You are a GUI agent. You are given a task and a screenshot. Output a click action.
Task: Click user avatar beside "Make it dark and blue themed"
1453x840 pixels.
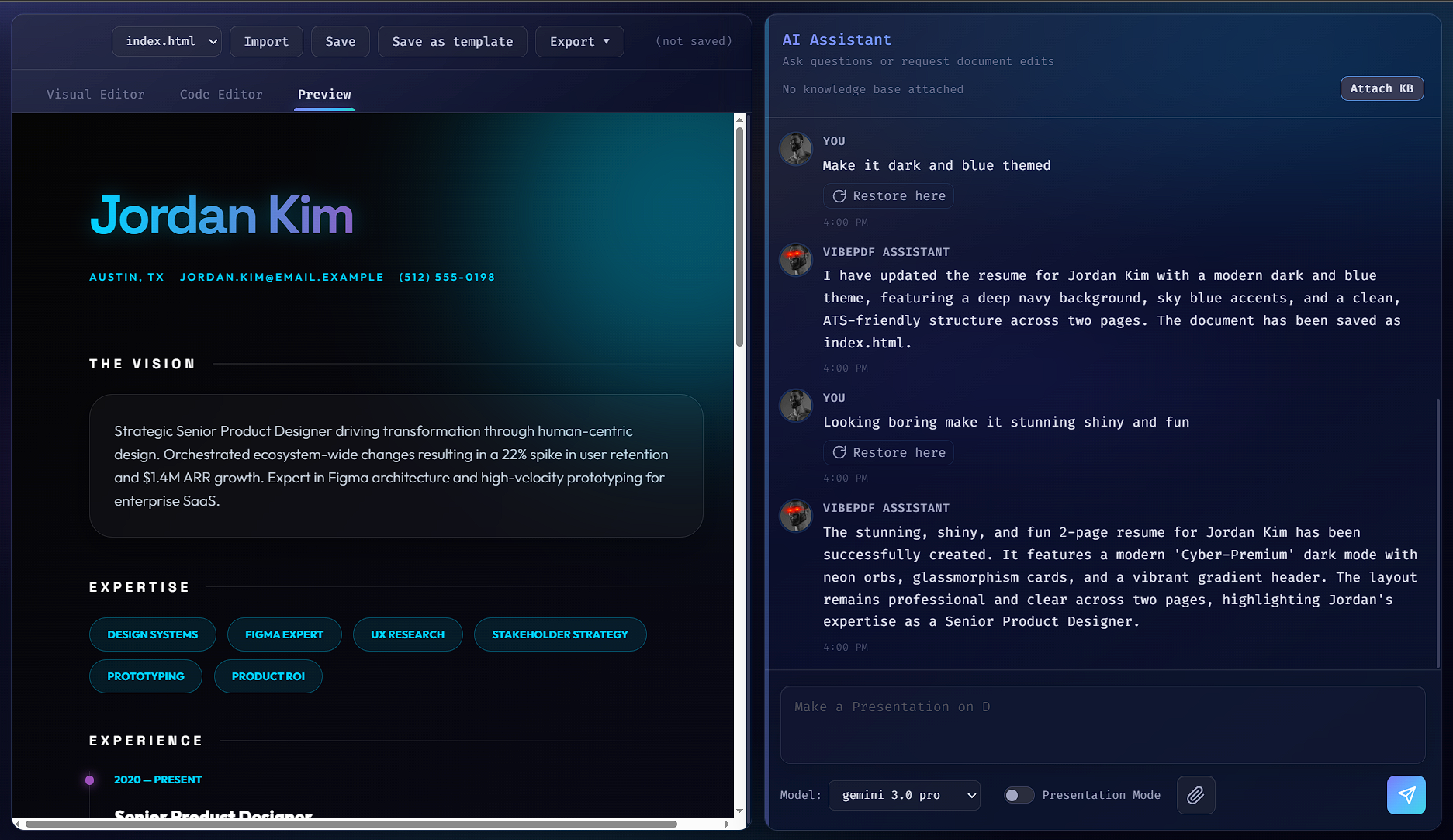point(796,149)
